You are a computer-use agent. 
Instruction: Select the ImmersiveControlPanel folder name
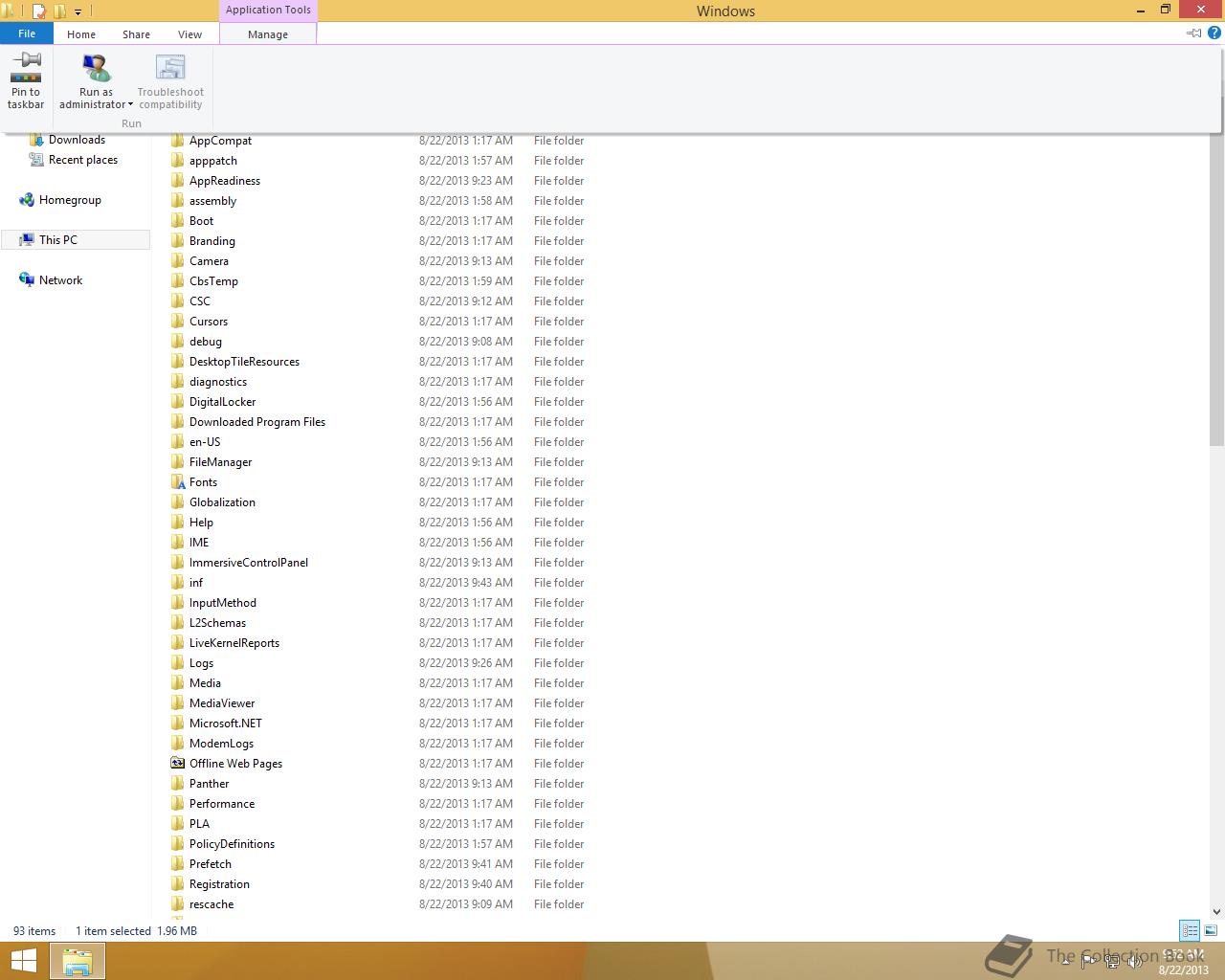coord(249,563)
